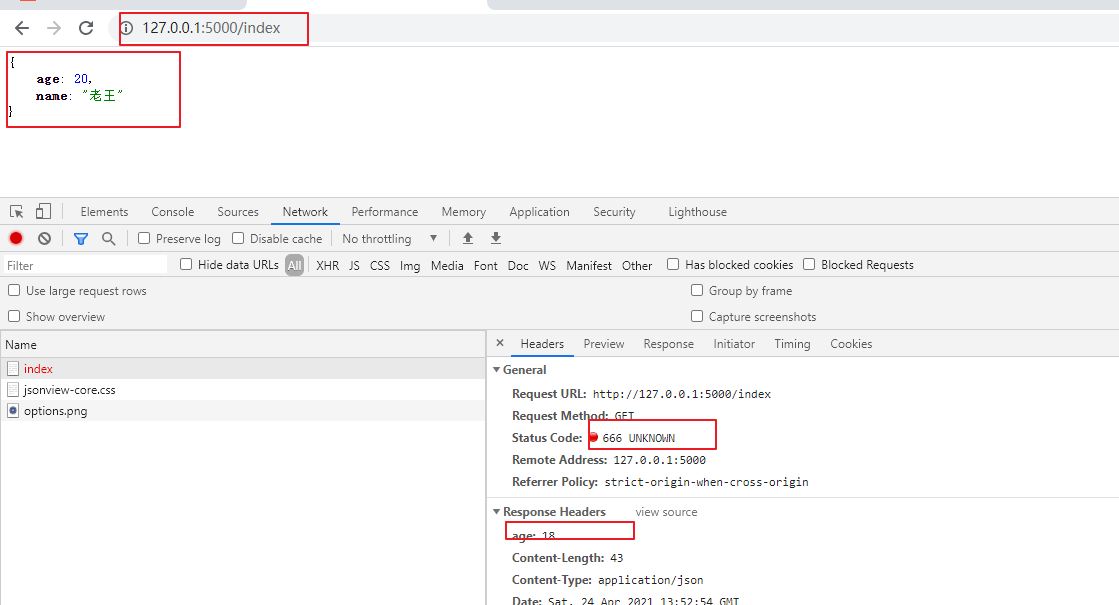Toggle the device toolbar icon
The image size is (1119, 605).
(43, 211)
